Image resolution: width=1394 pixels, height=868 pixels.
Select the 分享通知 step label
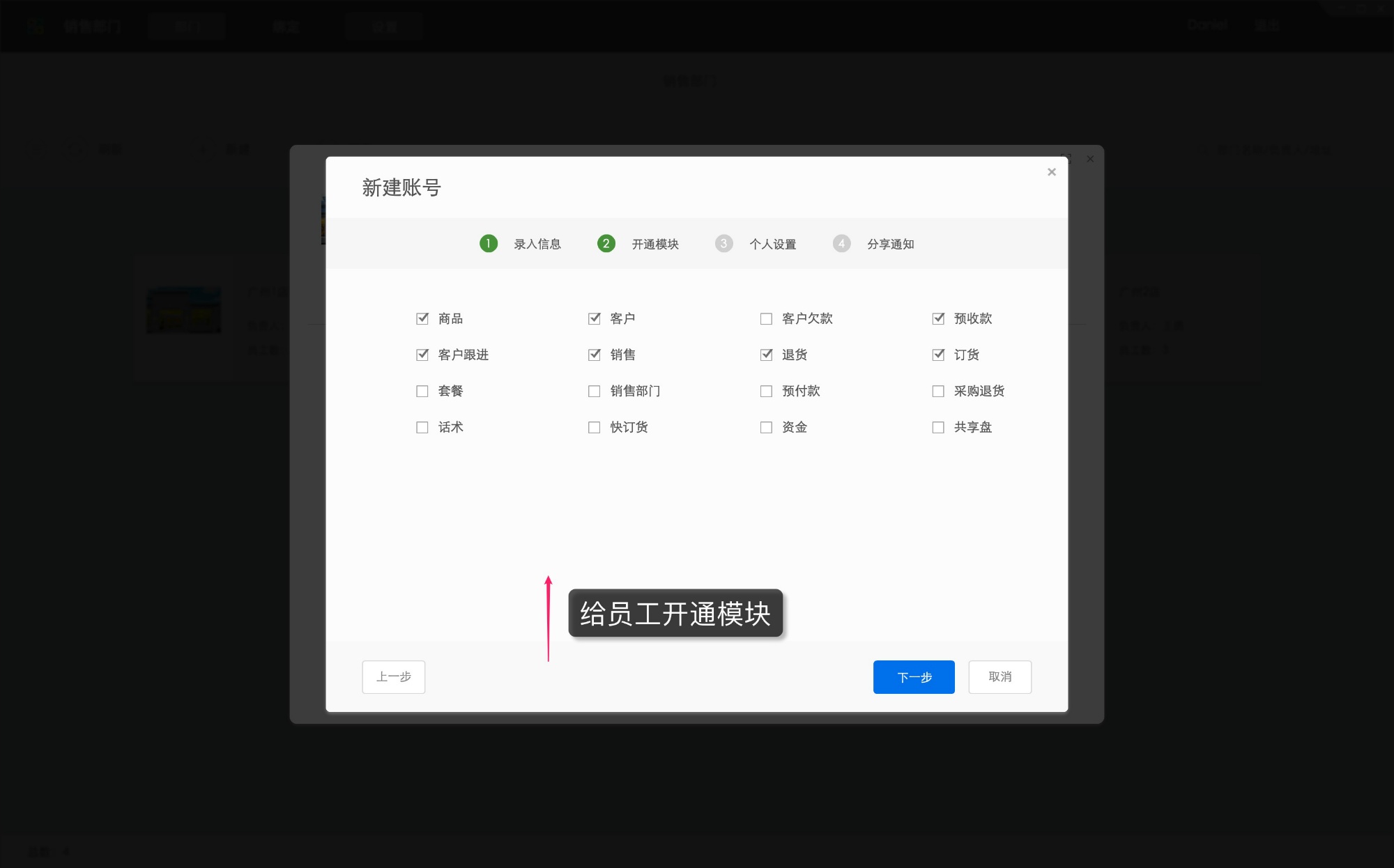[891, 243]
